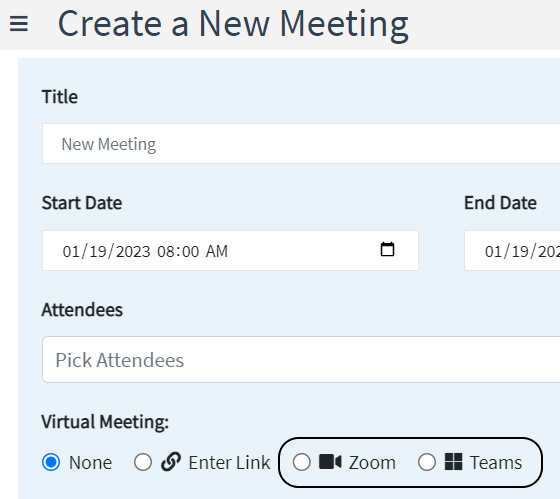Click the Enter Link text label
Viewport: 560px width, 499px height.
(229, 463)
